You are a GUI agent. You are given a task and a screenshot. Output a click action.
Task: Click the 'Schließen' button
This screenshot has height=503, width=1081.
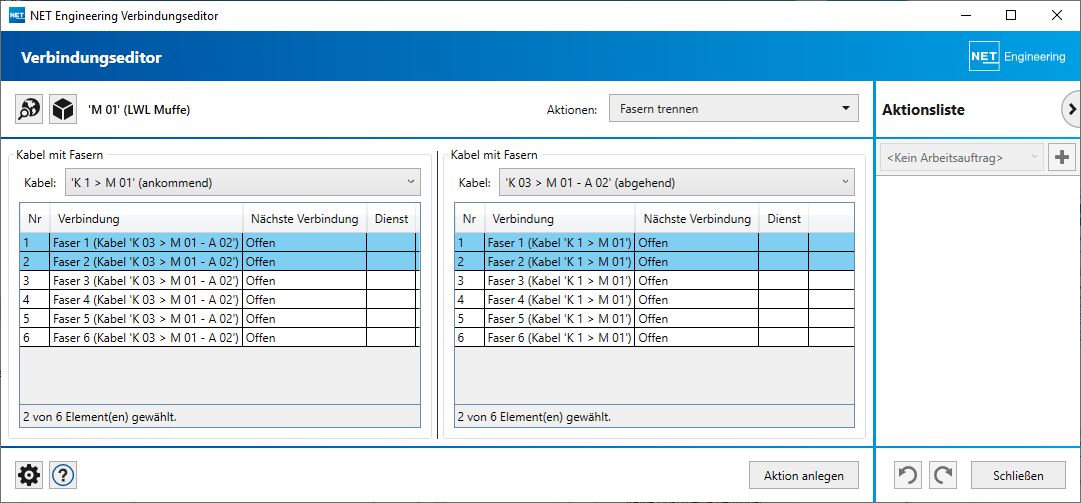tap(1018, 475)
